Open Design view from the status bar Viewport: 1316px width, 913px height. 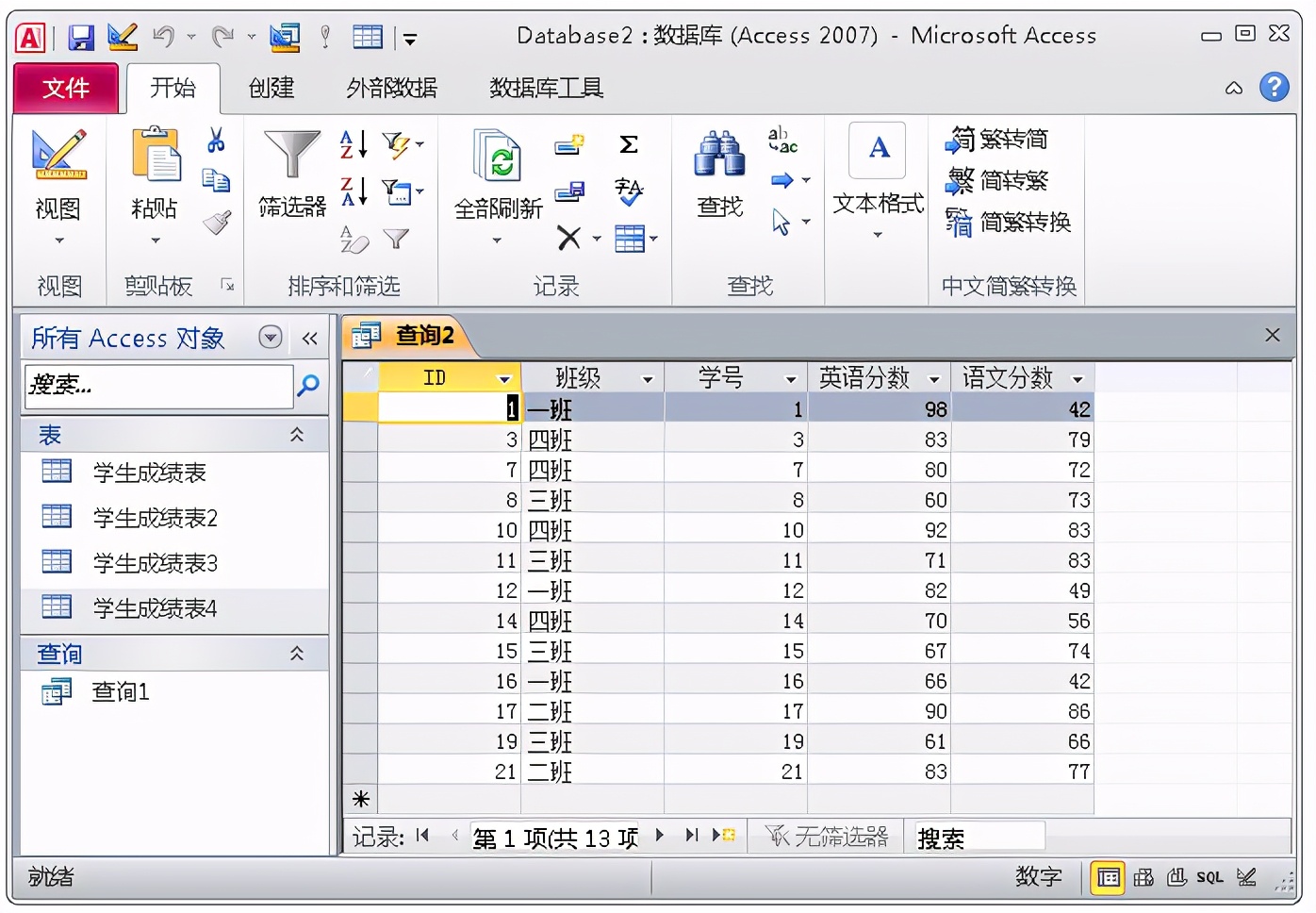click(1244, 877)
